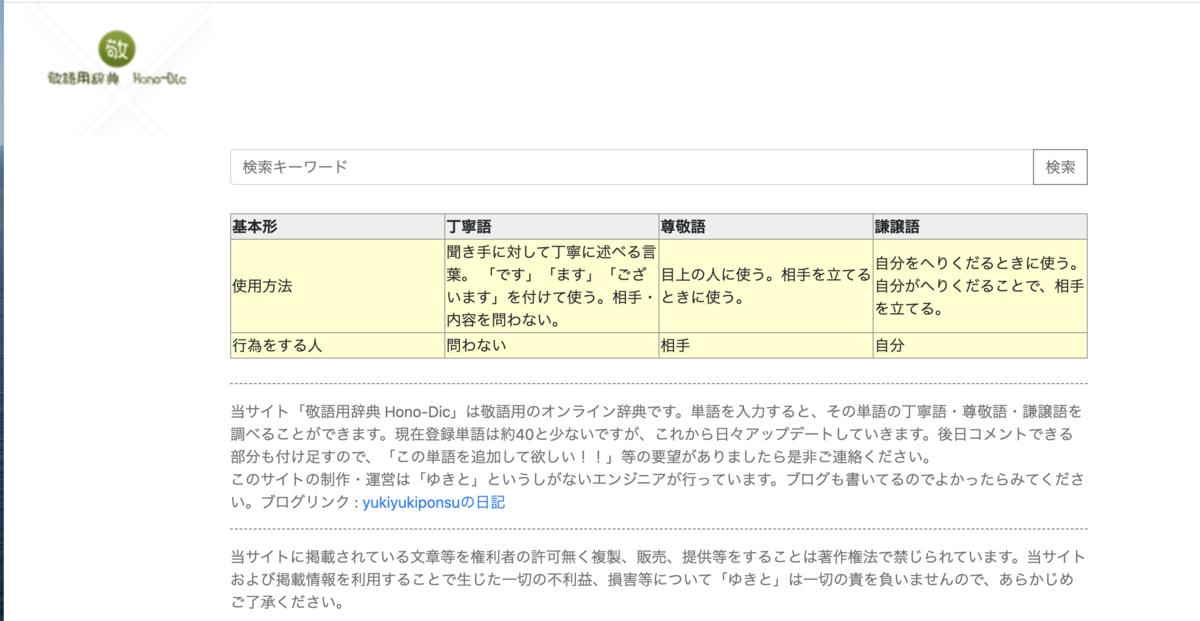The image size is (1200, 621).
Task: Click the 検索 search button
Action: pos(1059,167)
